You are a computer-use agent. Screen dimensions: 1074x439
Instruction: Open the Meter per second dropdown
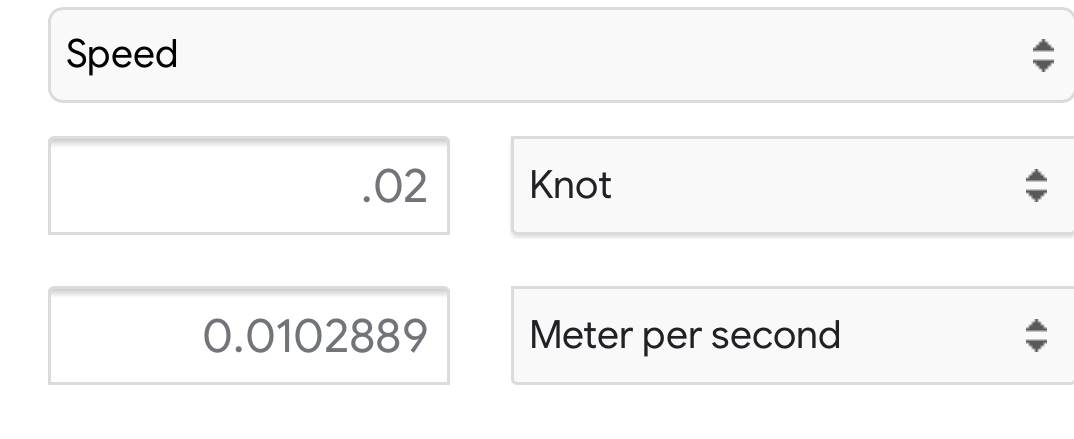click(792, 336)
